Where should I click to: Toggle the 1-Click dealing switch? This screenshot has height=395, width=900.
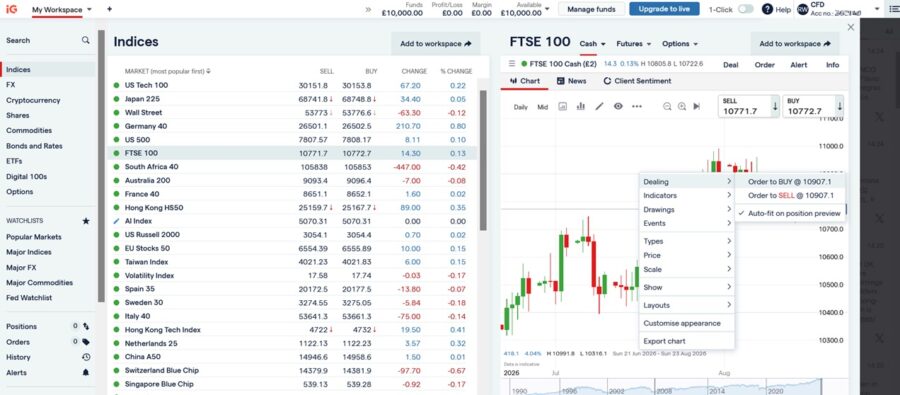click(x=746, y=9)
